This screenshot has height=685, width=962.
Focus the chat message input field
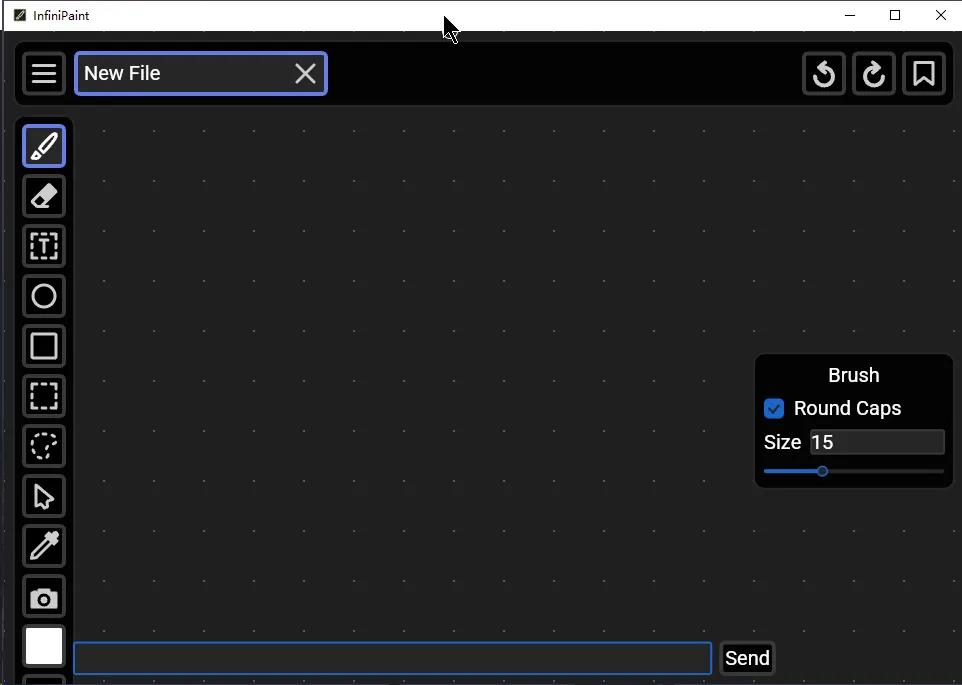(x=393, y=658)
